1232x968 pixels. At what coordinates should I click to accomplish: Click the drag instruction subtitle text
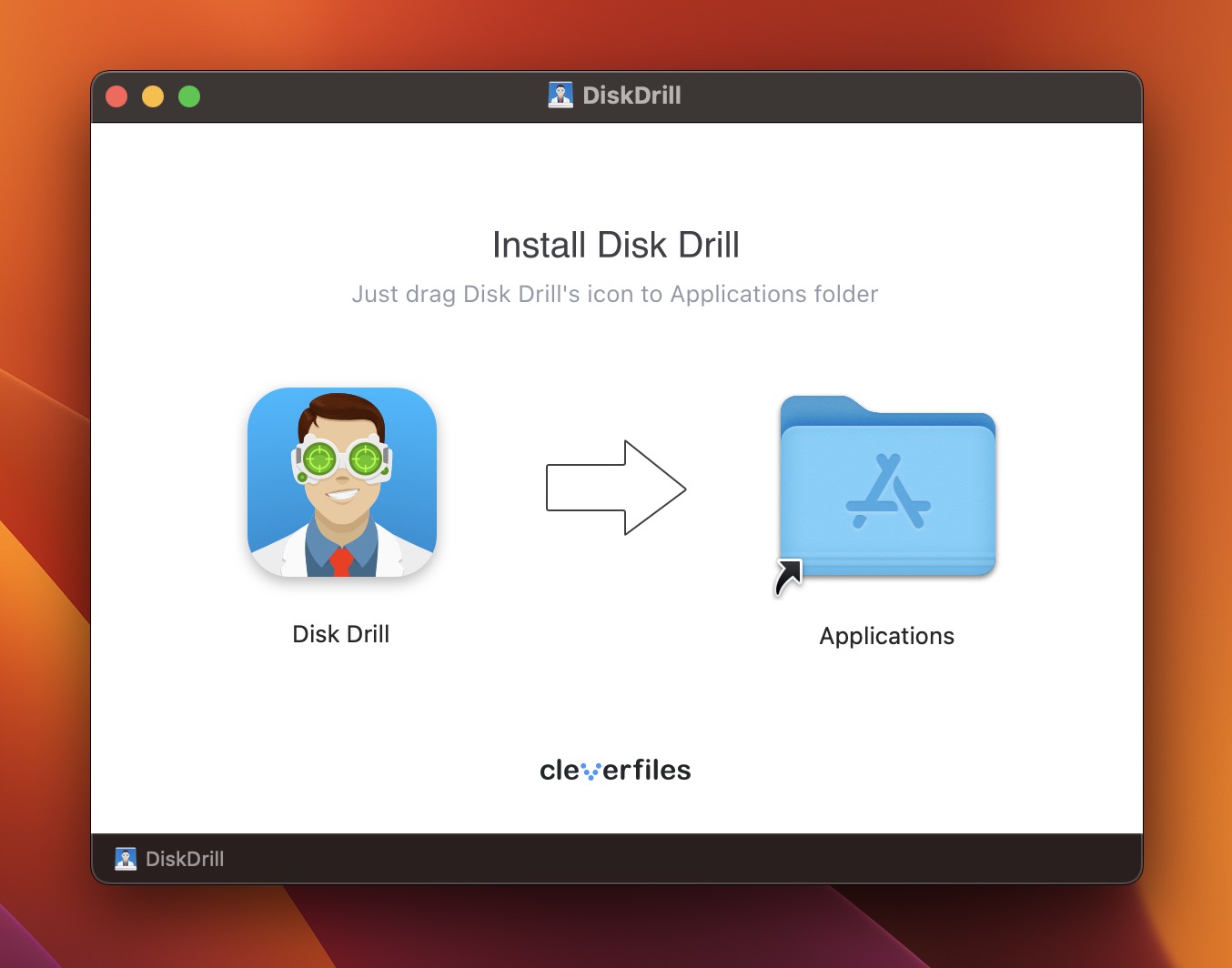pyautogui.click(x=615, y=294)
